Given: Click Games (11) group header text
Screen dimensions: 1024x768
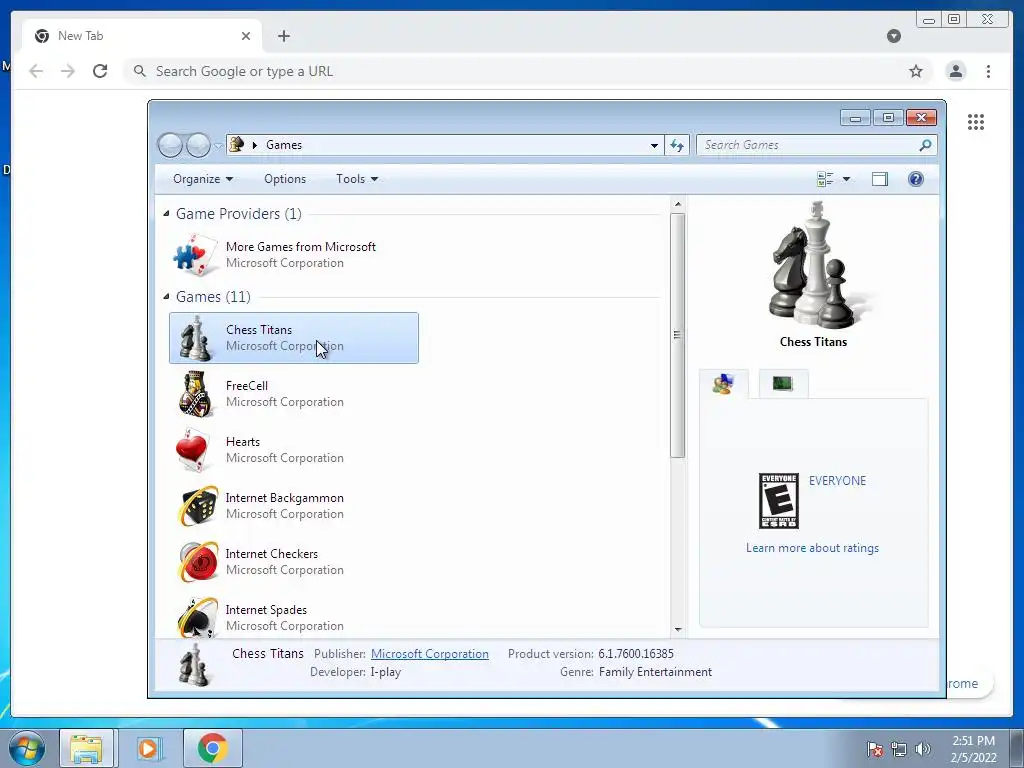Looking at the screenshot, I should [213, 296].
